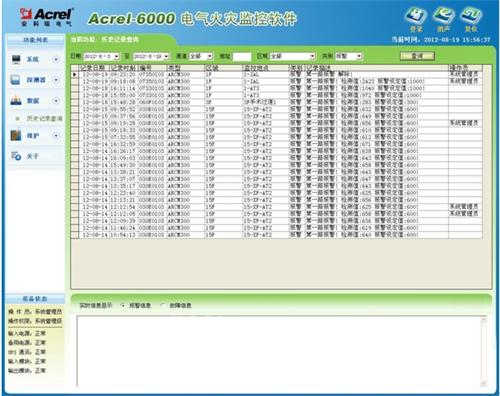Click the 登录 login icon
Image resolution: width=500 pixels, height=396 pixels.
pos(416,16)
